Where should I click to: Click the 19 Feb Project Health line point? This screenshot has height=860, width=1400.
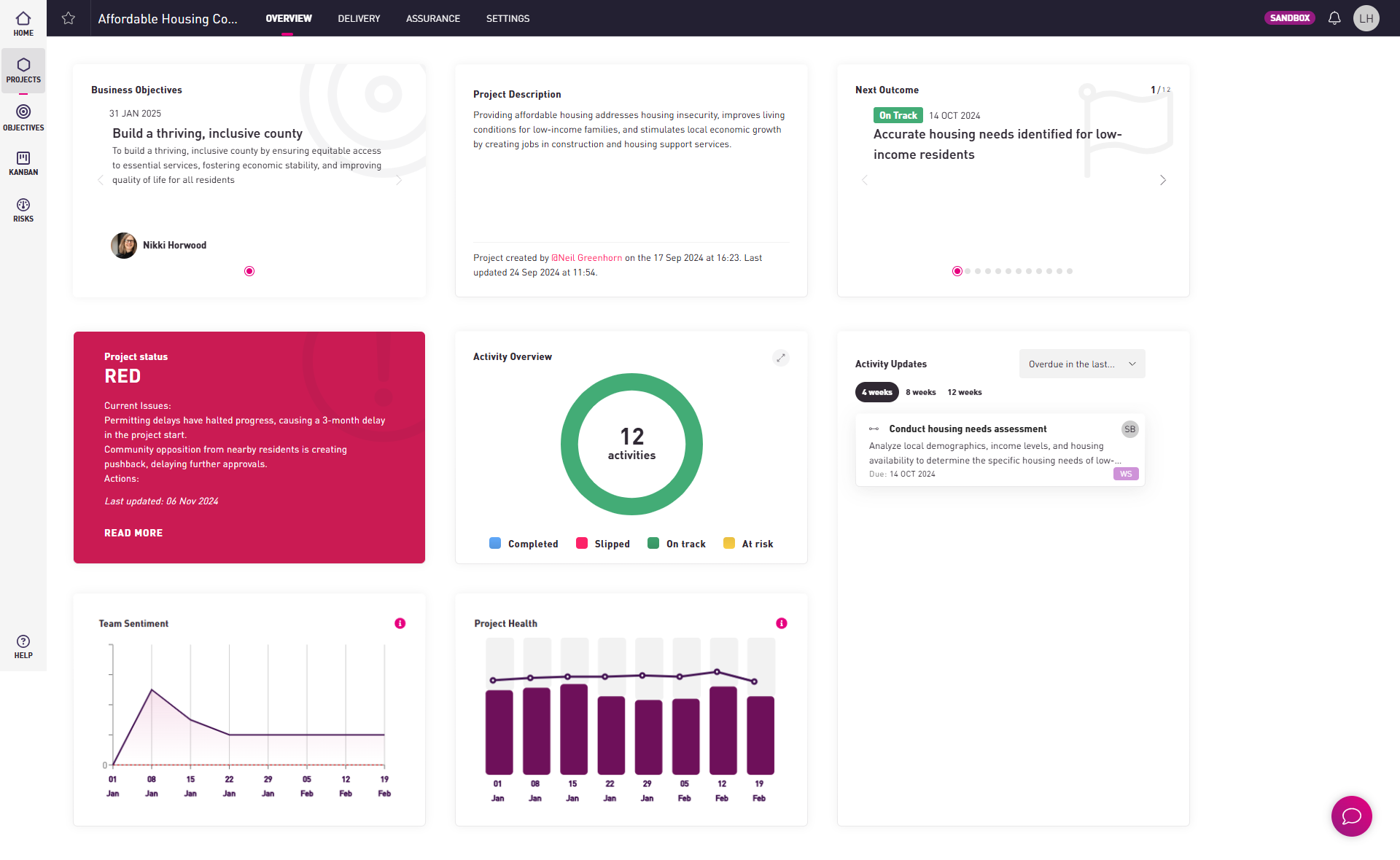pyautogui.click(x=755, y=681)
